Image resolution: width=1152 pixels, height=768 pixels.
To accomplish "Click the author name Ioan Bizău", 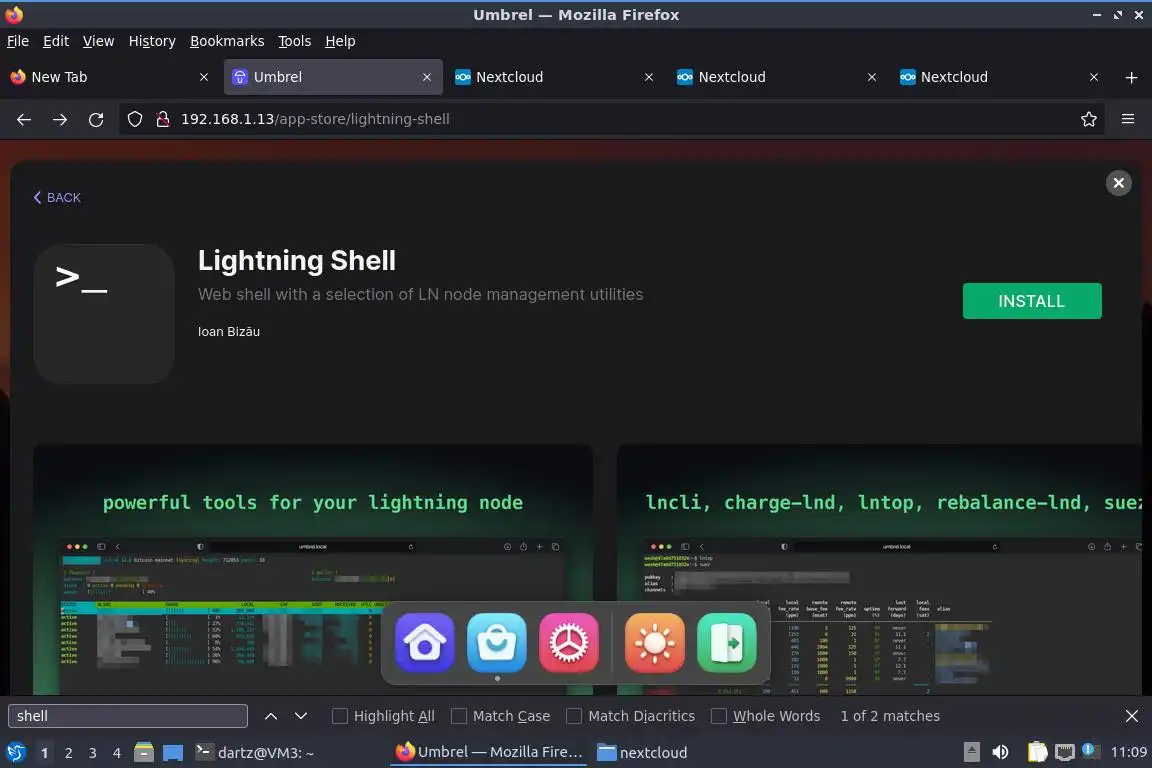I will [x=228, y=331].
